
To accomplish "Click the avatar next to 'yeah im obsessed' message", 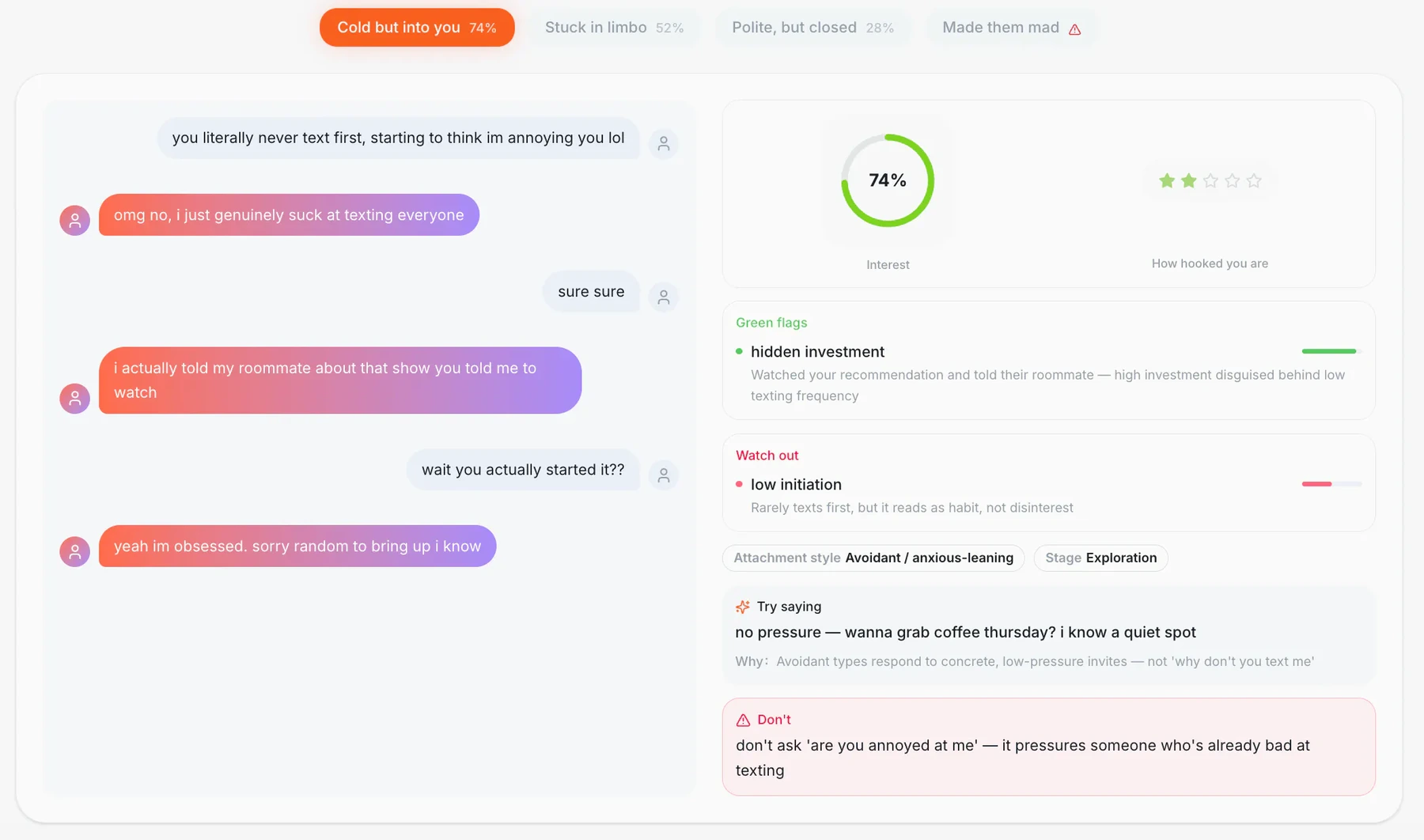I will pos(75,551).
